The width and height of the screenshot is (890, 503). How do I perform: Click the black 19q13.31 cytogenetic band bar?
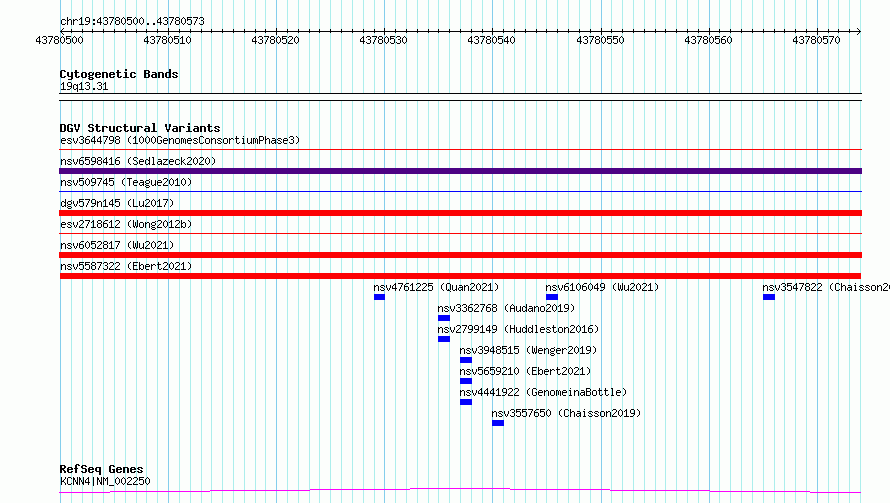[460, 97]
